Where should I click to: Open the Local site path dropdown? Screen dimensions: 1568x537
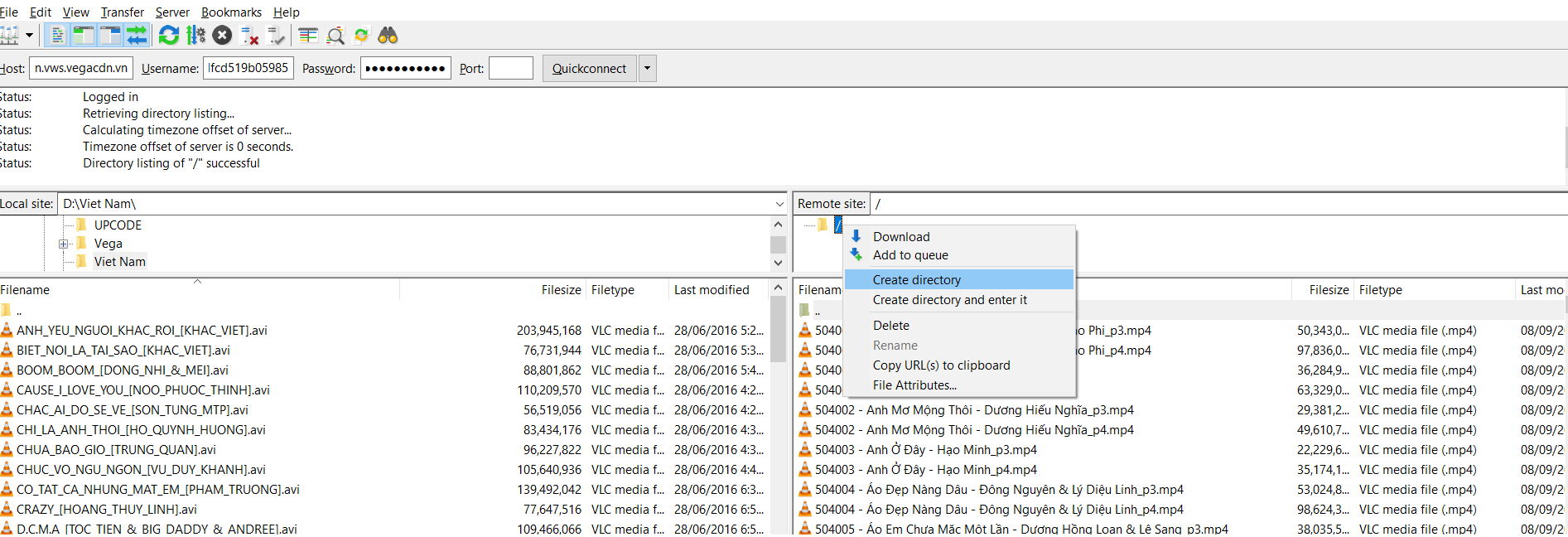pos(779,204)
